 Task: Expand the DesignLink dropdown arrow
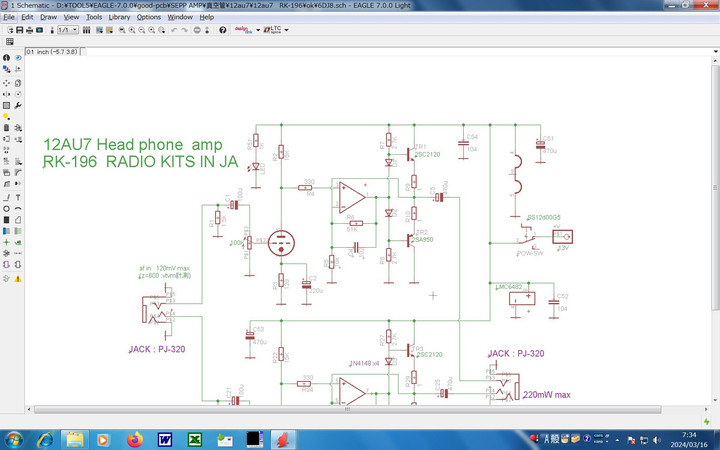click(x=258, y=30)
